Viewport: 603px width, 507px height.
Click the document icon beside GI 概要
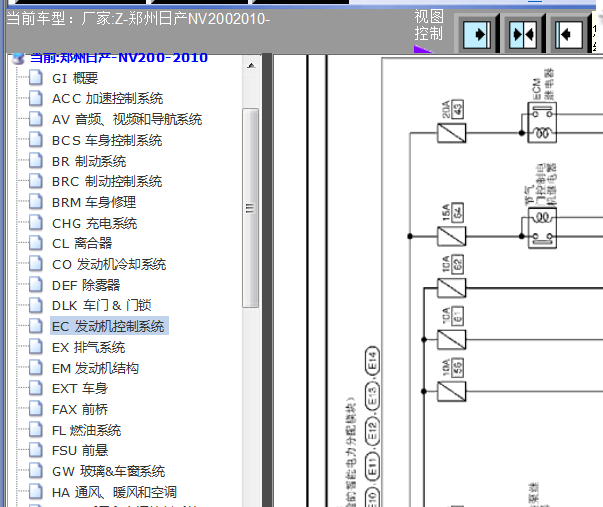[36, 77]
